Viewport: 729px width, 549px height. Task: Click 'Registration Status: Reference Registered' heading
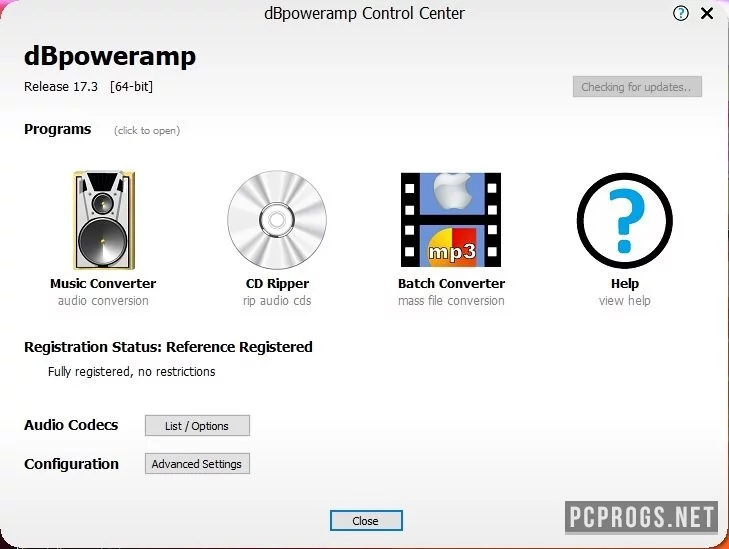pos(168,347)
